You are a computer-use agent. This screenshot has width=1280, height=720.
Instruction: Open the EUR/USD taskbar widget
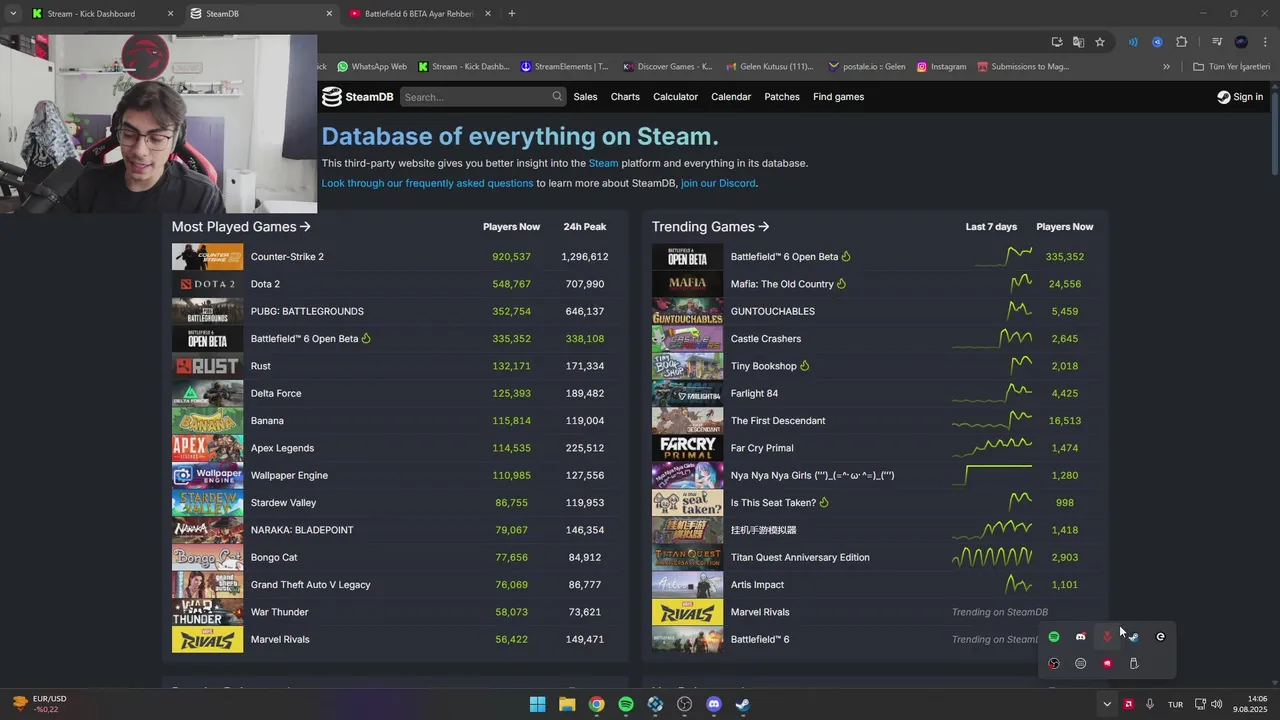40,704
